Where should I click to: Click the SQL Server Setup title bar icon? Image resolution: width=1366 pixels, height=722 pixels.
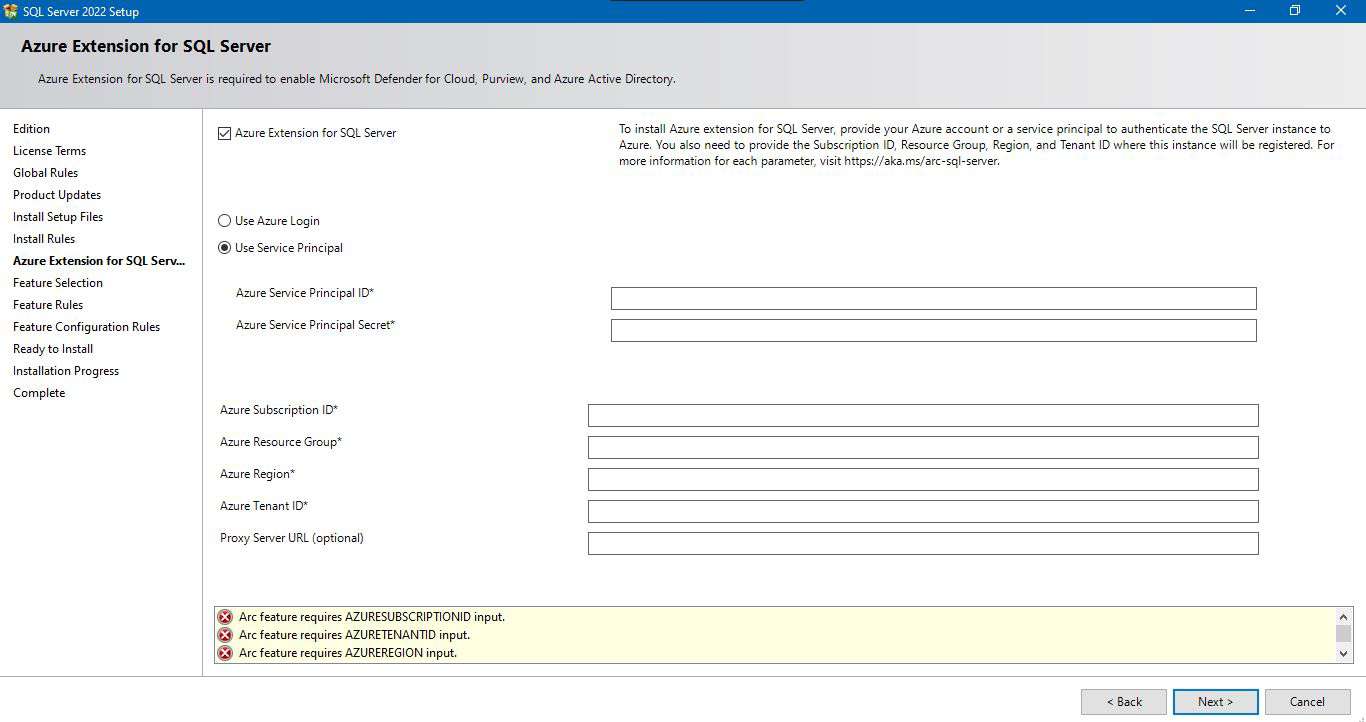tap(11, 11)
